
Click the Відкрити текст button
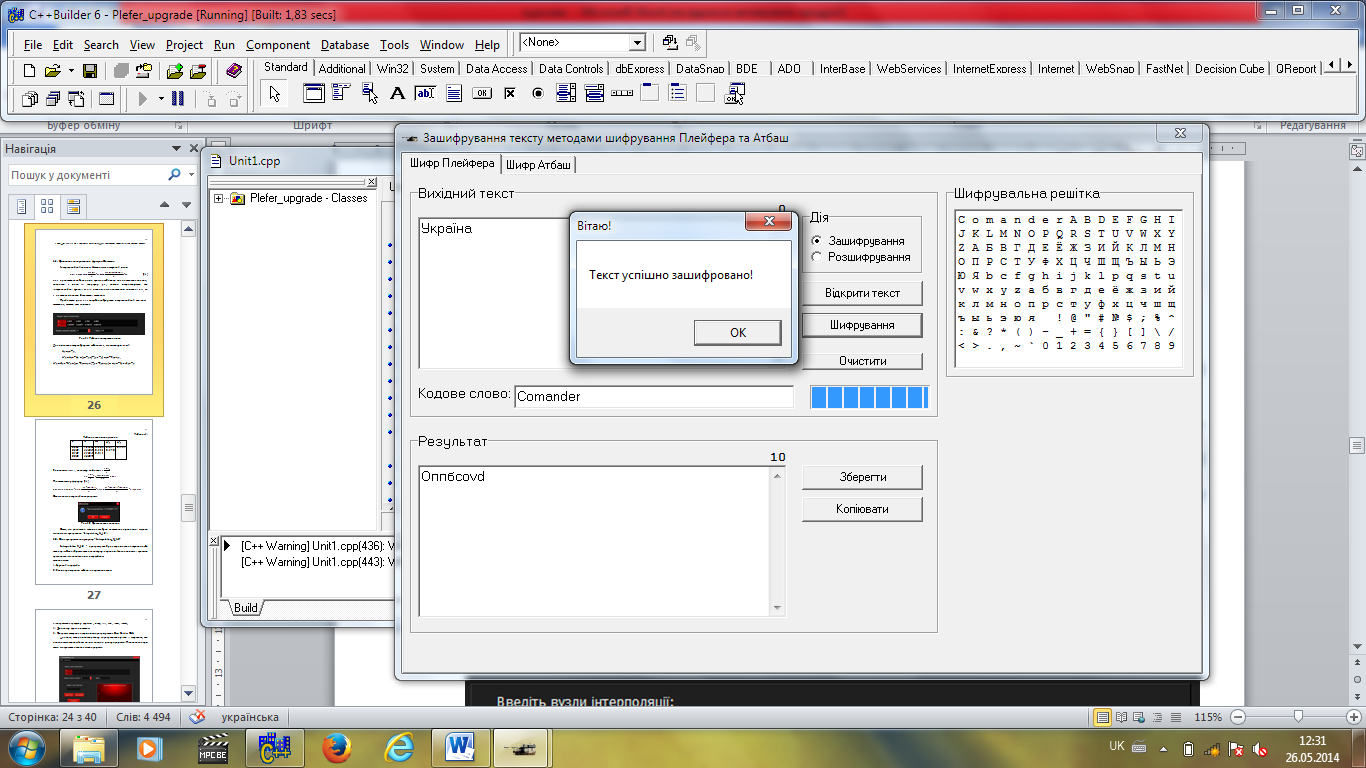tap(862, 293)
